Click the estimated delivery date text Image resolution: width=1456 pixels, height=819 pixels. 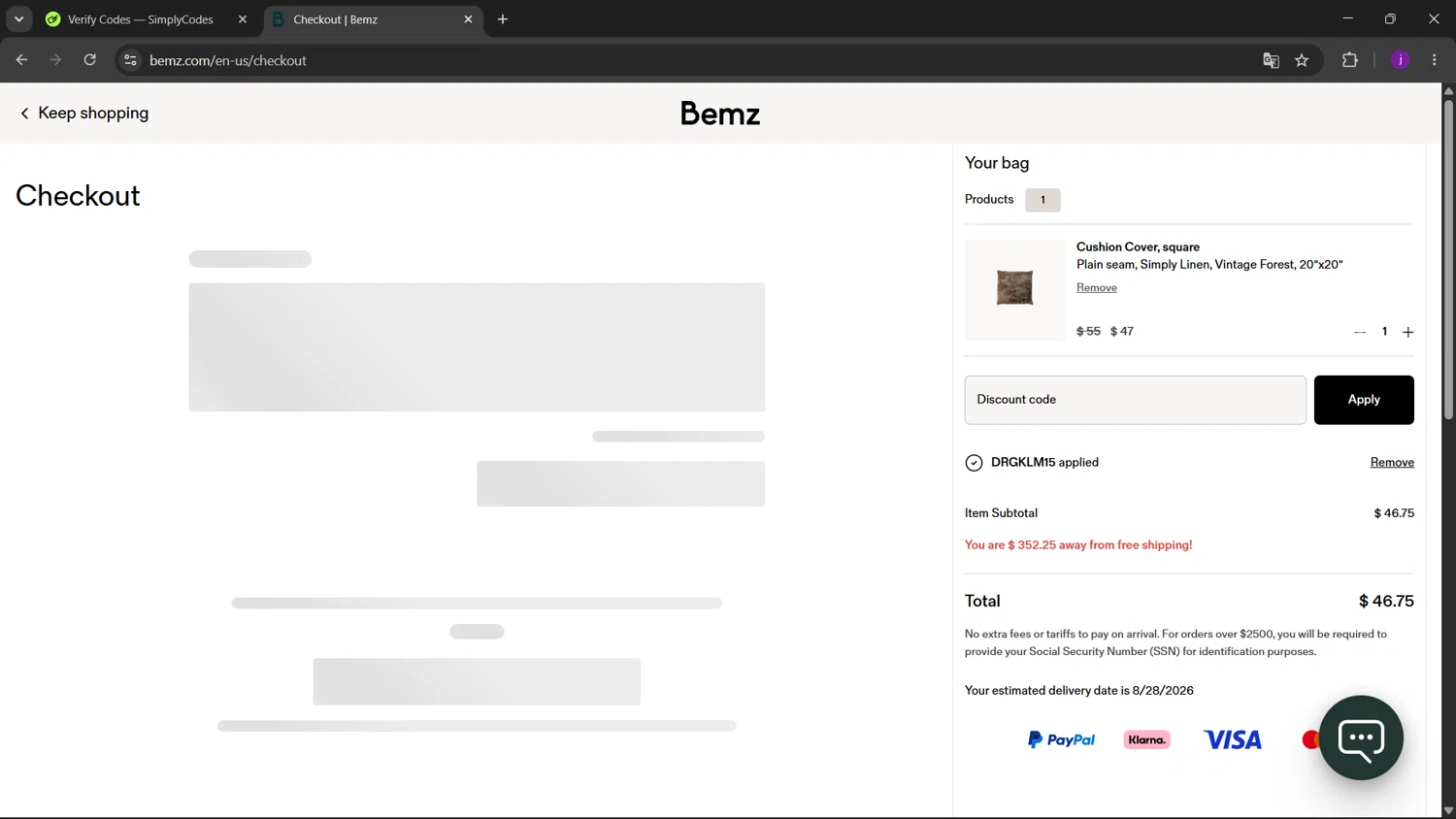coord(1079,691)
